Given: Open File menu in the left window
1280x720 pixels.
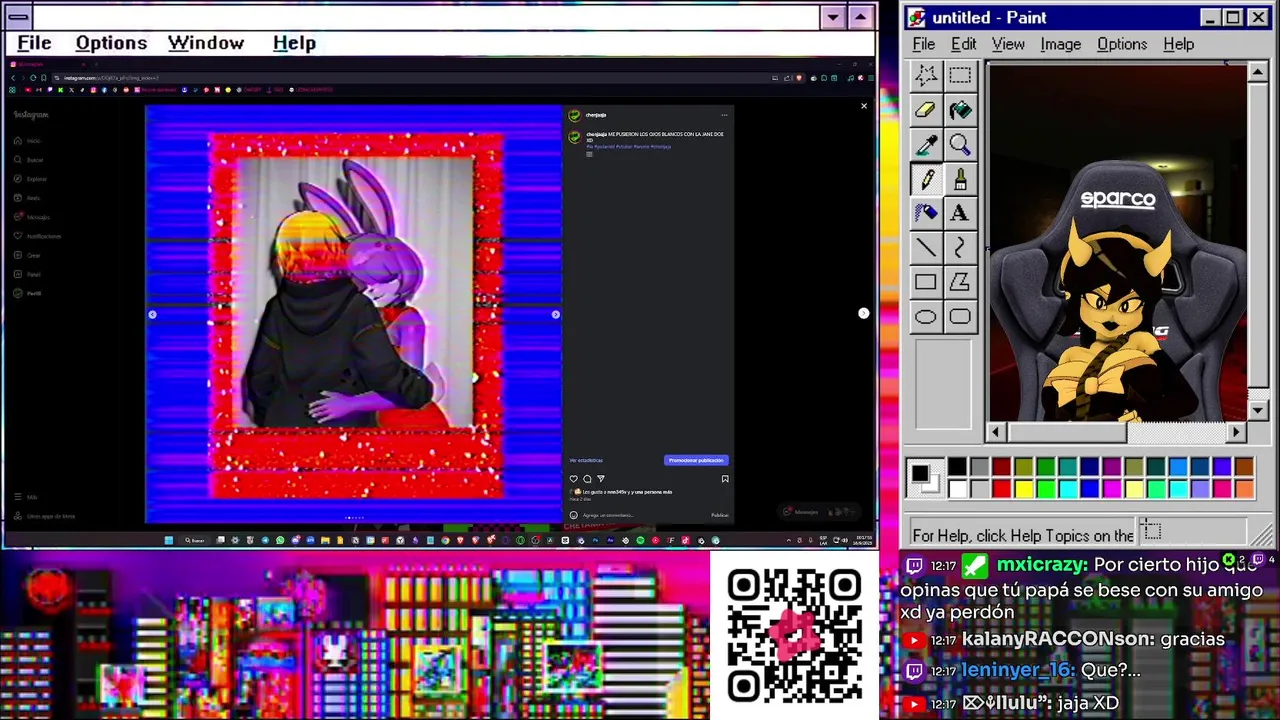Looking at the screenshot, I should click(x=34, y=43).
